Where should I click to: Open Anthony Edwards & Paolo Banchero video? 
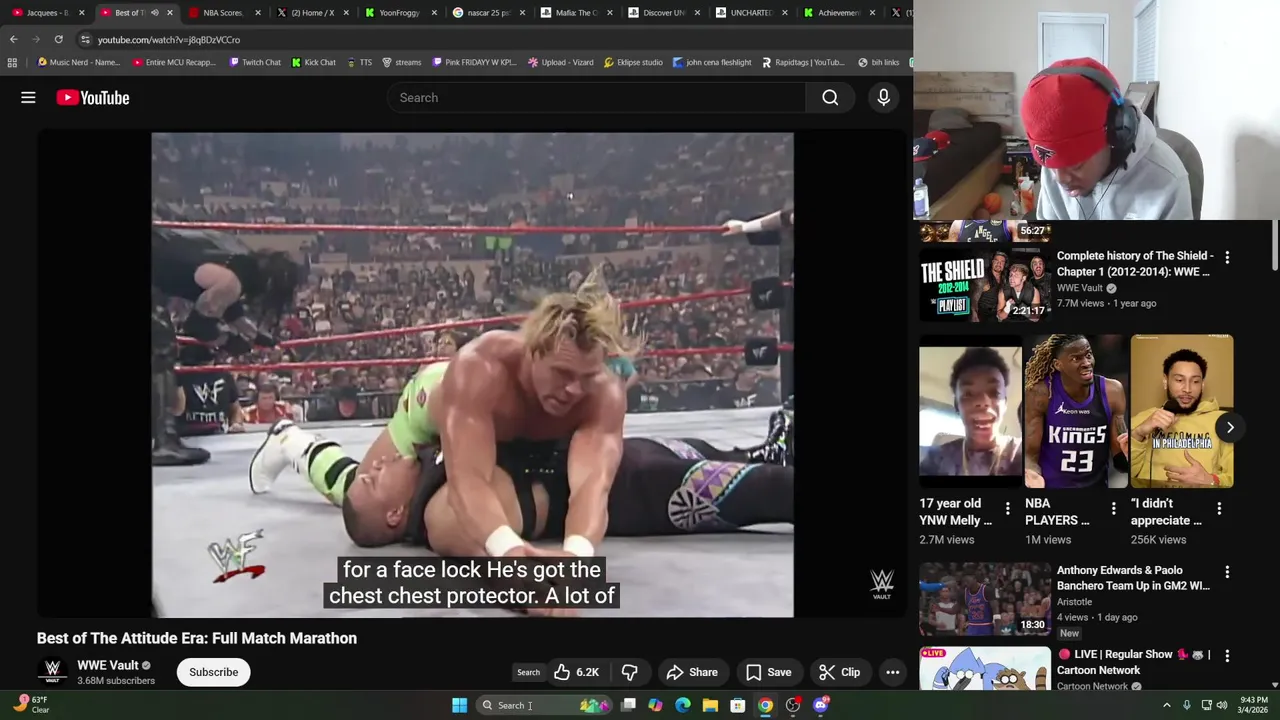coord(984,599)
